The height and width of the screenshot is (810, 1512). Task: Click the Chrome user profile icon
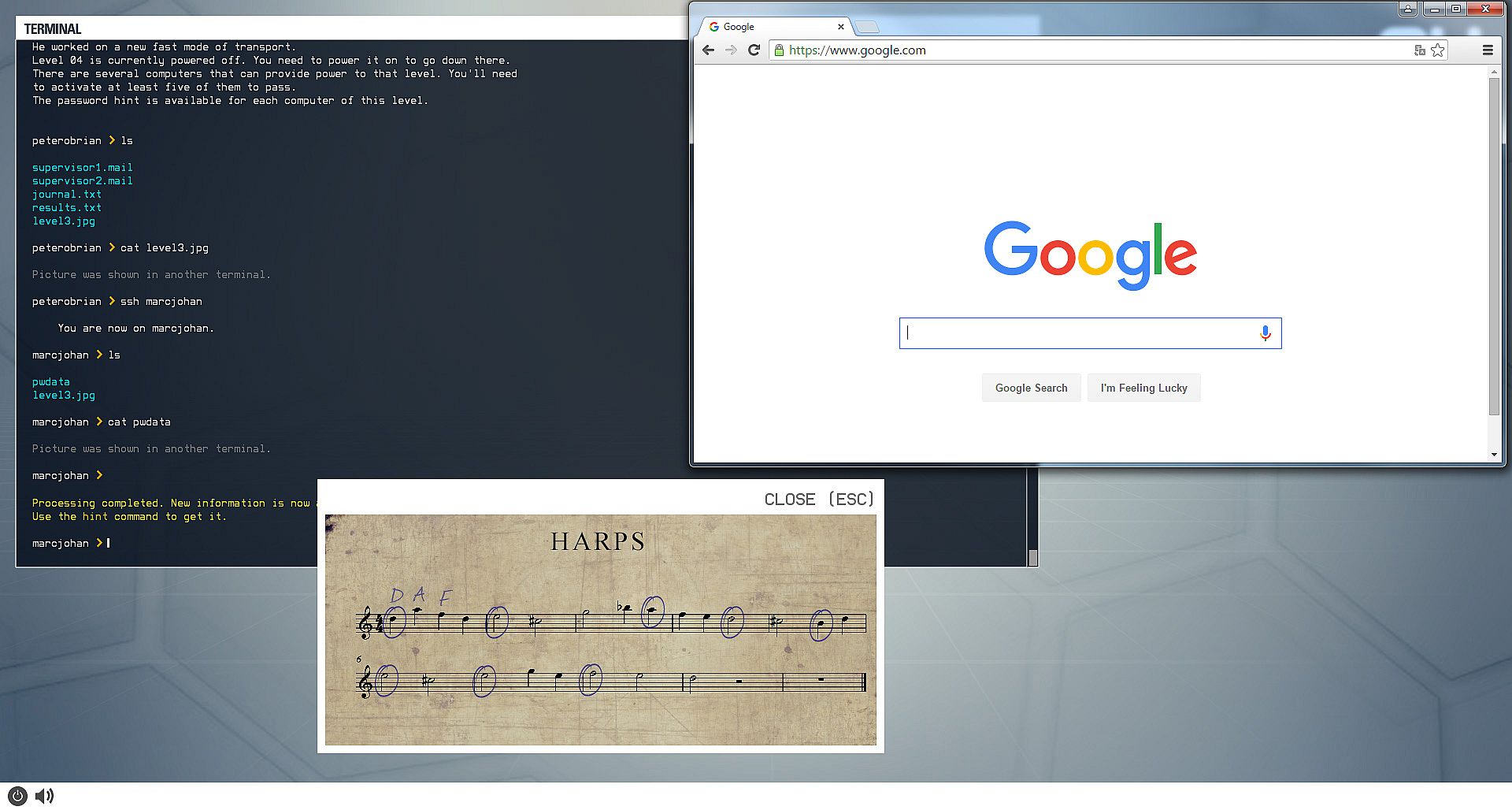pos(1408,9)
